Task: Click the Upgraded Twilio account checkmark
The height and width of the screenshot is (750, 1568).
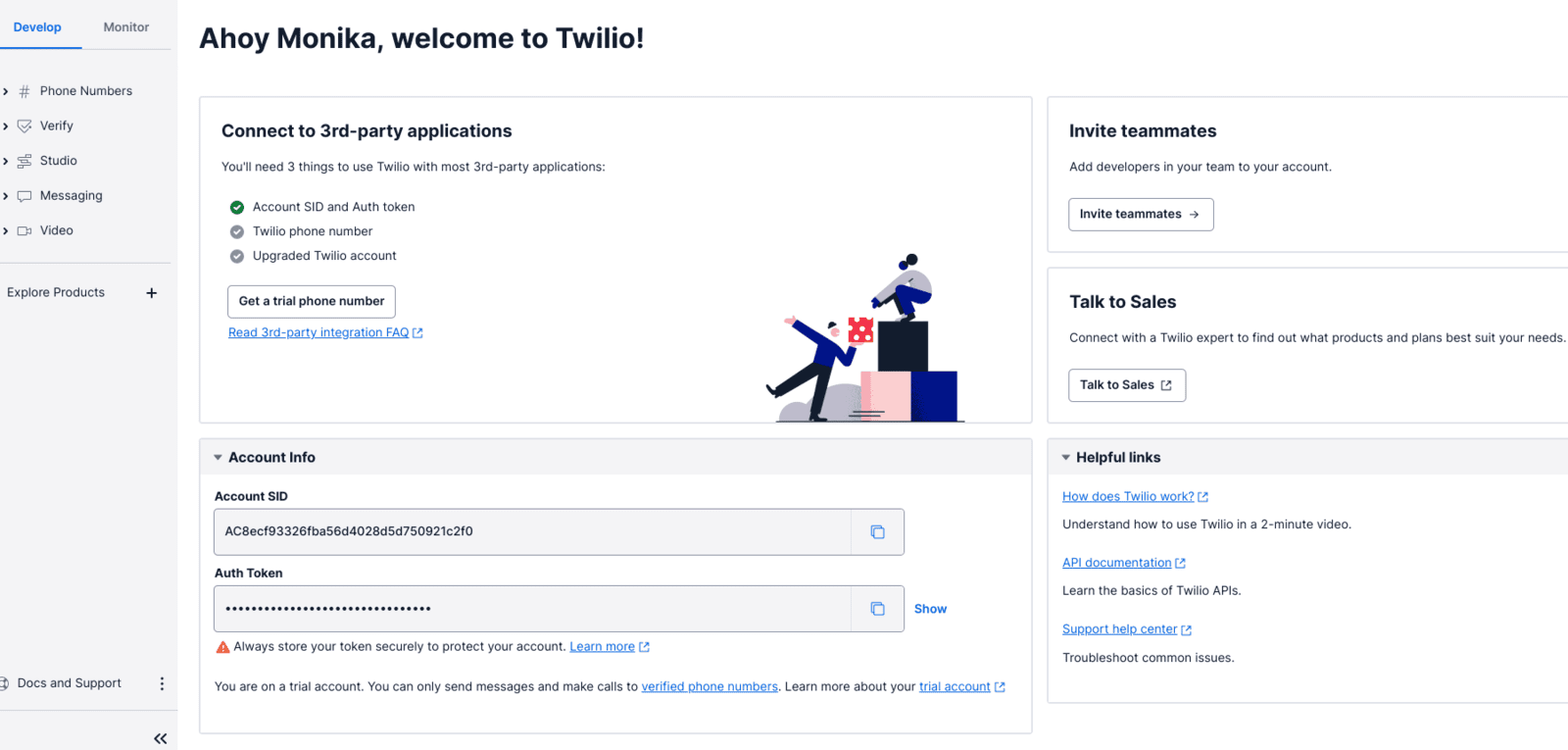Action: click(x=237, y=256)
